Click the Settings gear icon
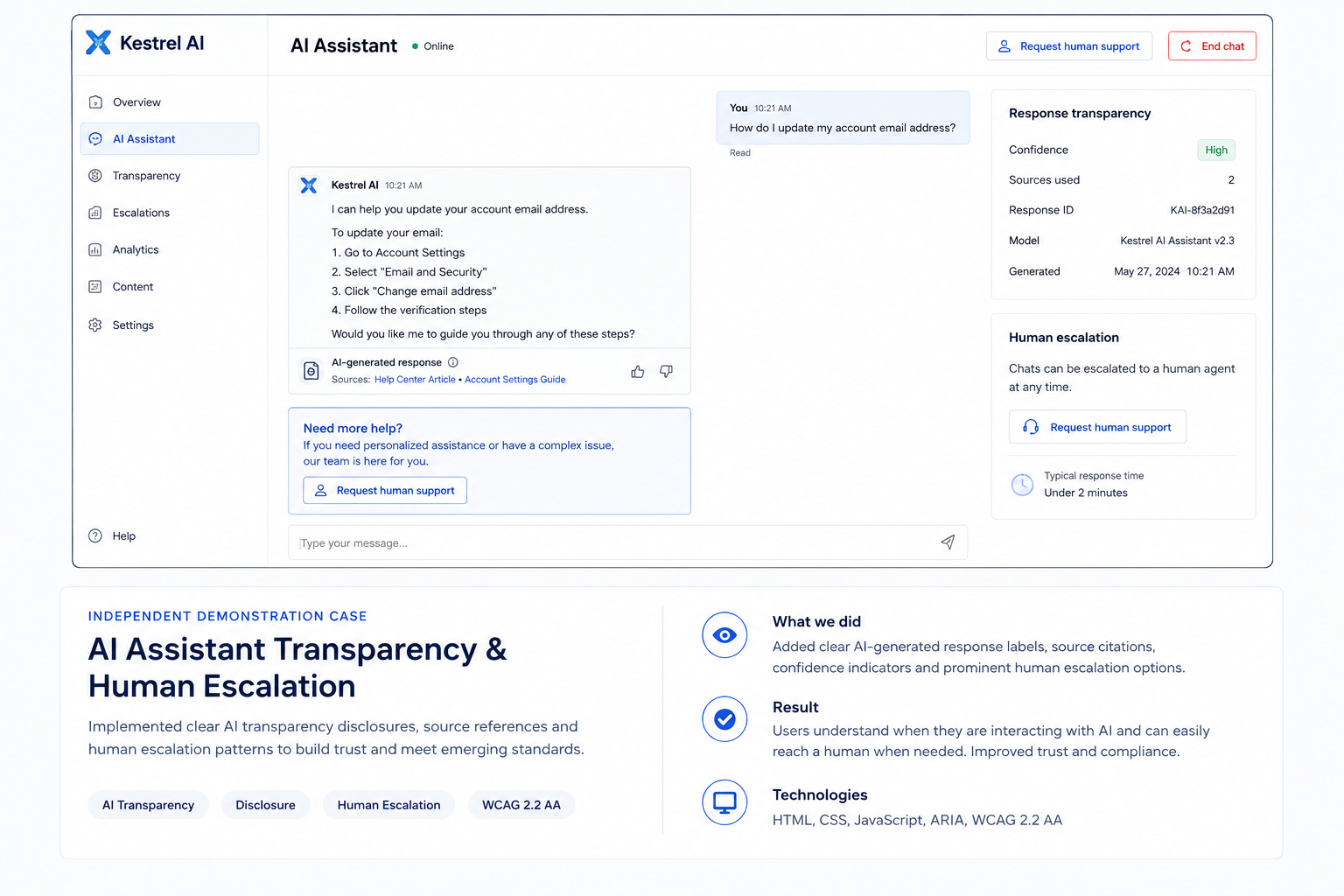The width and height of the screenshot is (1344, 896). tap(95, 325)
